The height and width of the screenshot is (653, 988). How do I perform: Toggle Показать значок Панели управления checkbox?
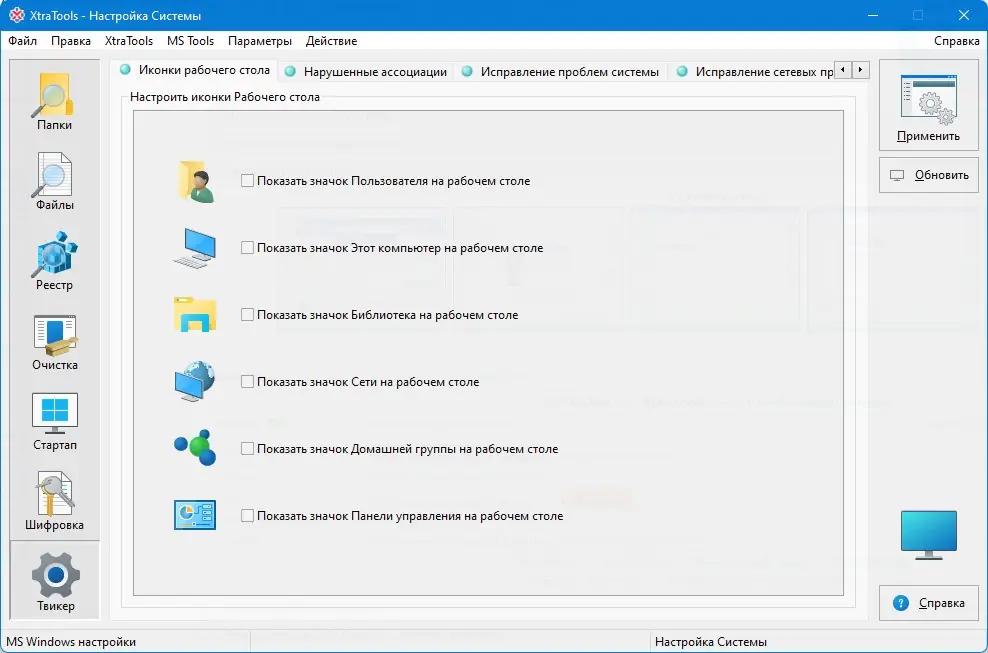point(247,516)
